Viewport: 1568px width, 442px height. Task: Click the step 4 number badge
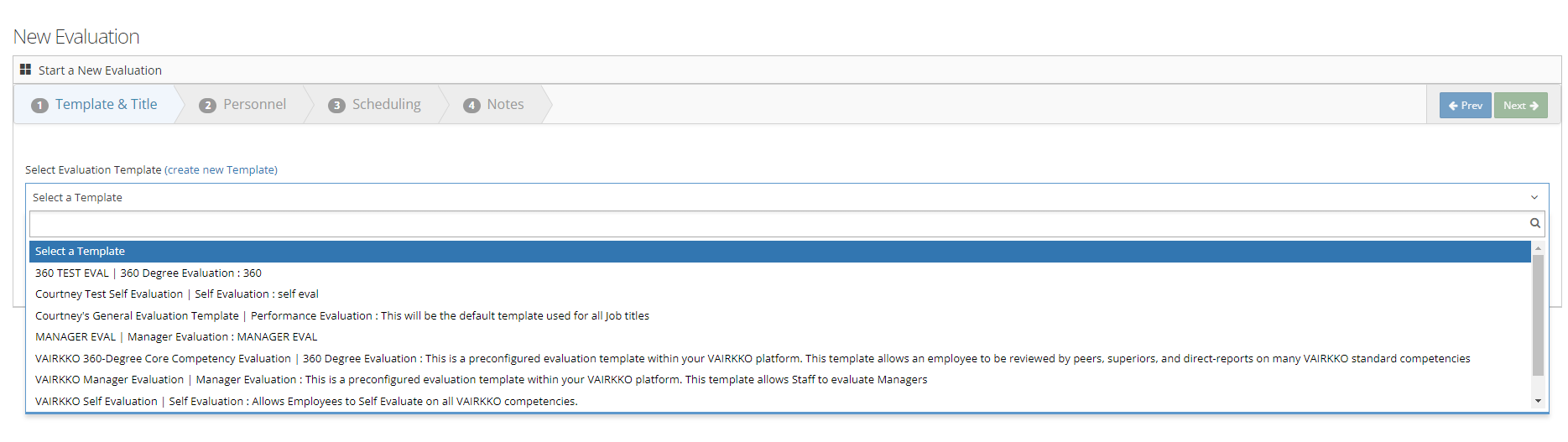click(471, 105)
